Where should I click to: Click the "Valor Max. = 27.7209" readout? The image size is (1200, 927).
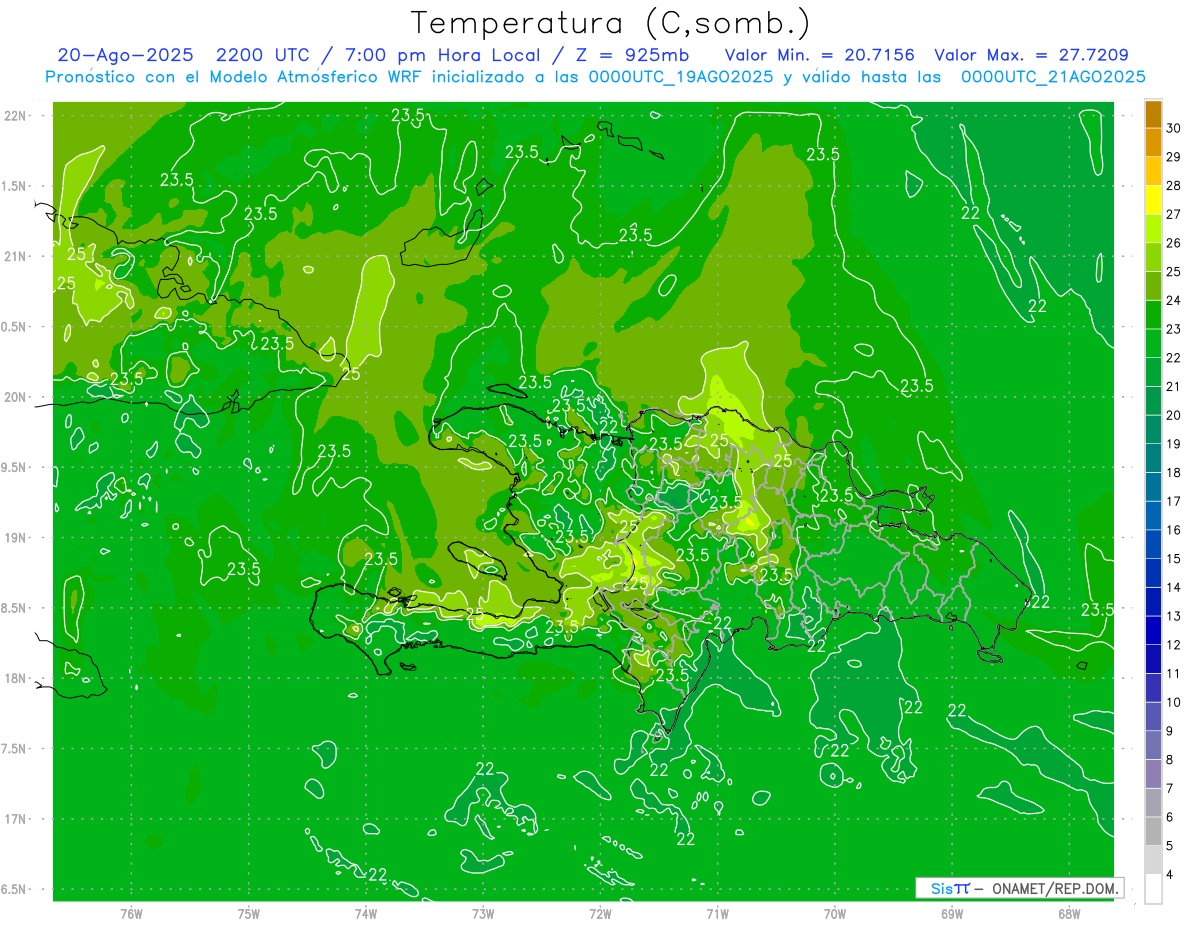tap(1031, 55)
